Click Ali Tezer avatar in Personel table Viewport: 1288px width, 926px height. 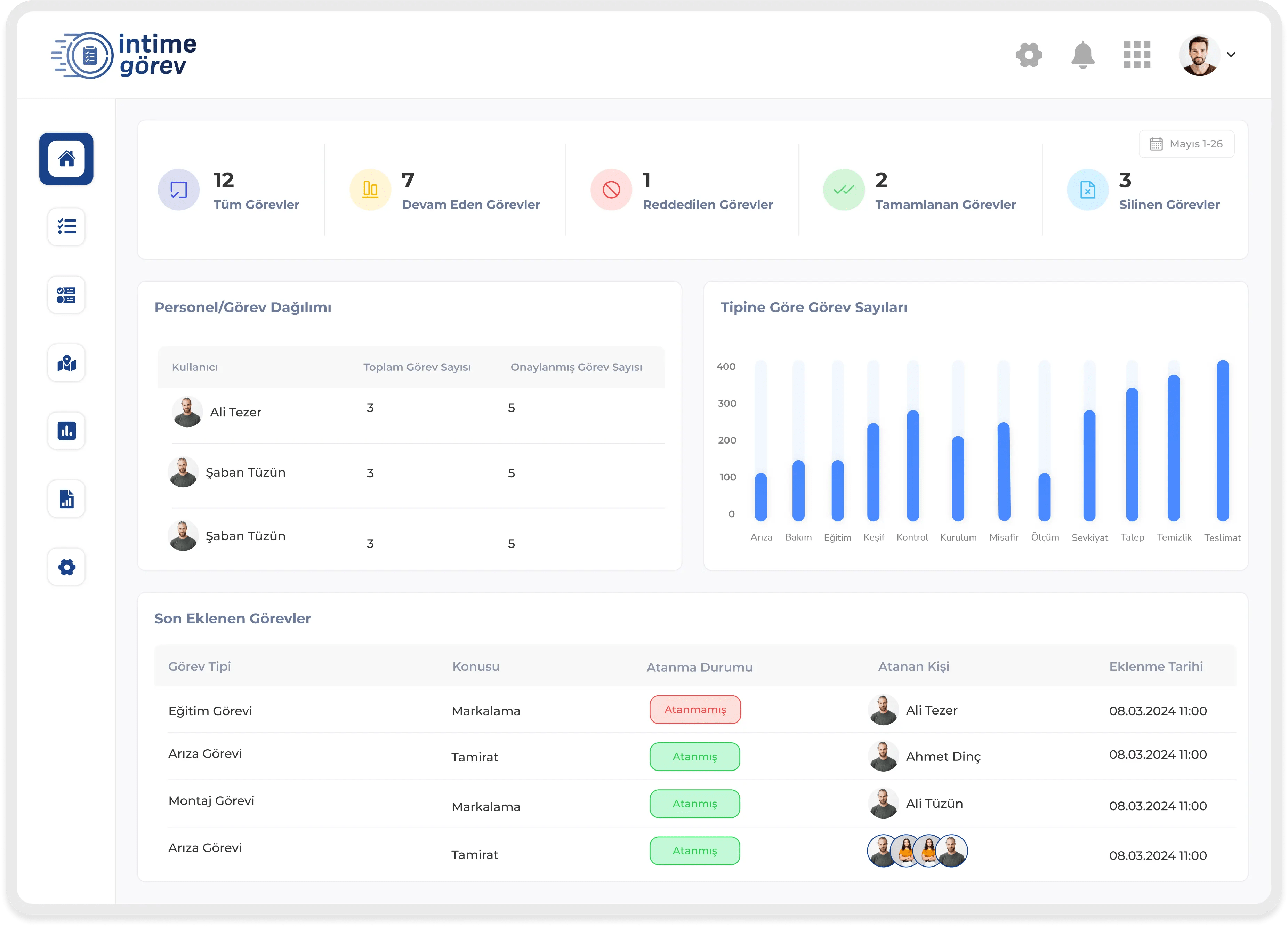click(187, 412)
